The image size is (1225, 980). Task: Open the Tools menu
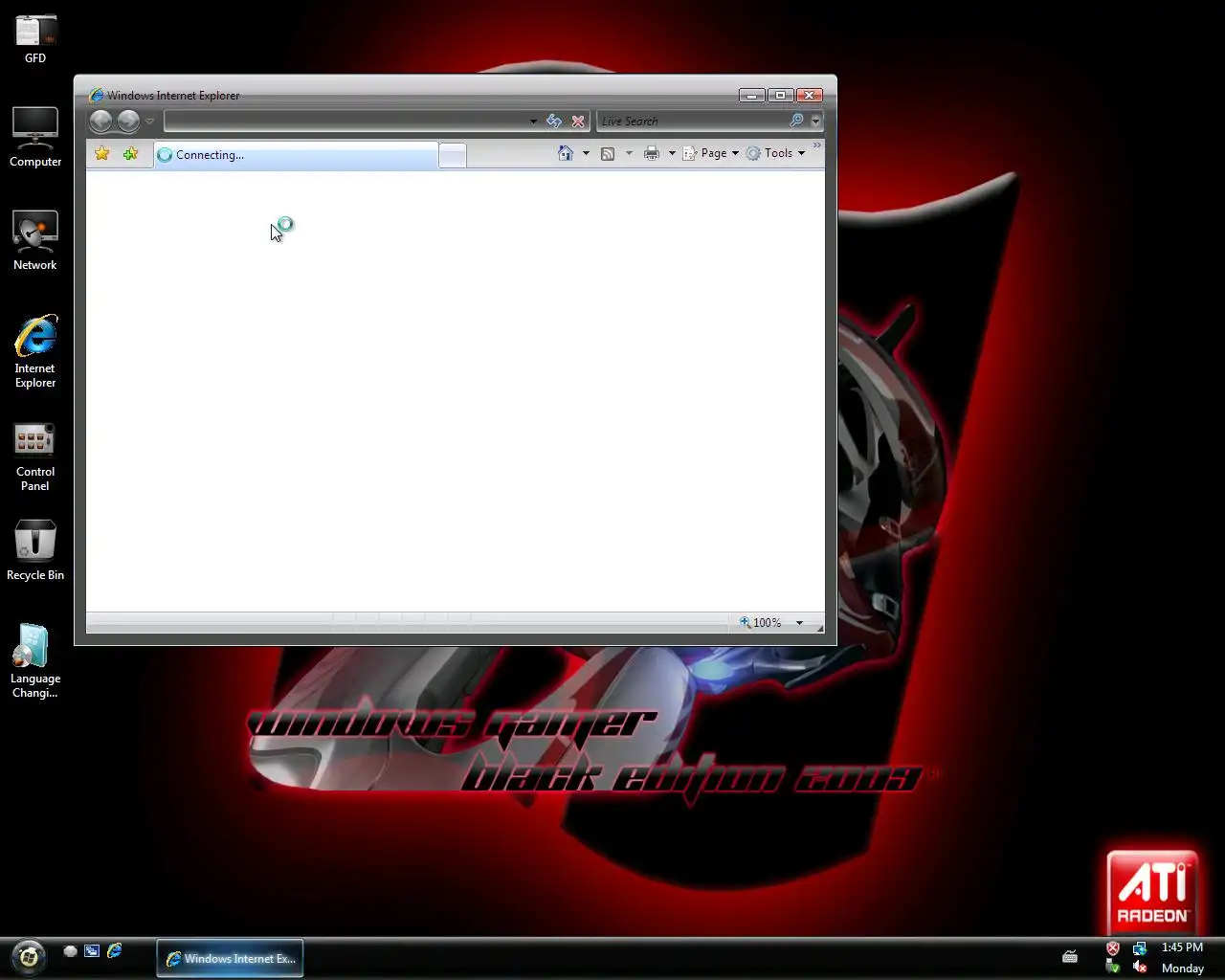(776, 153)
